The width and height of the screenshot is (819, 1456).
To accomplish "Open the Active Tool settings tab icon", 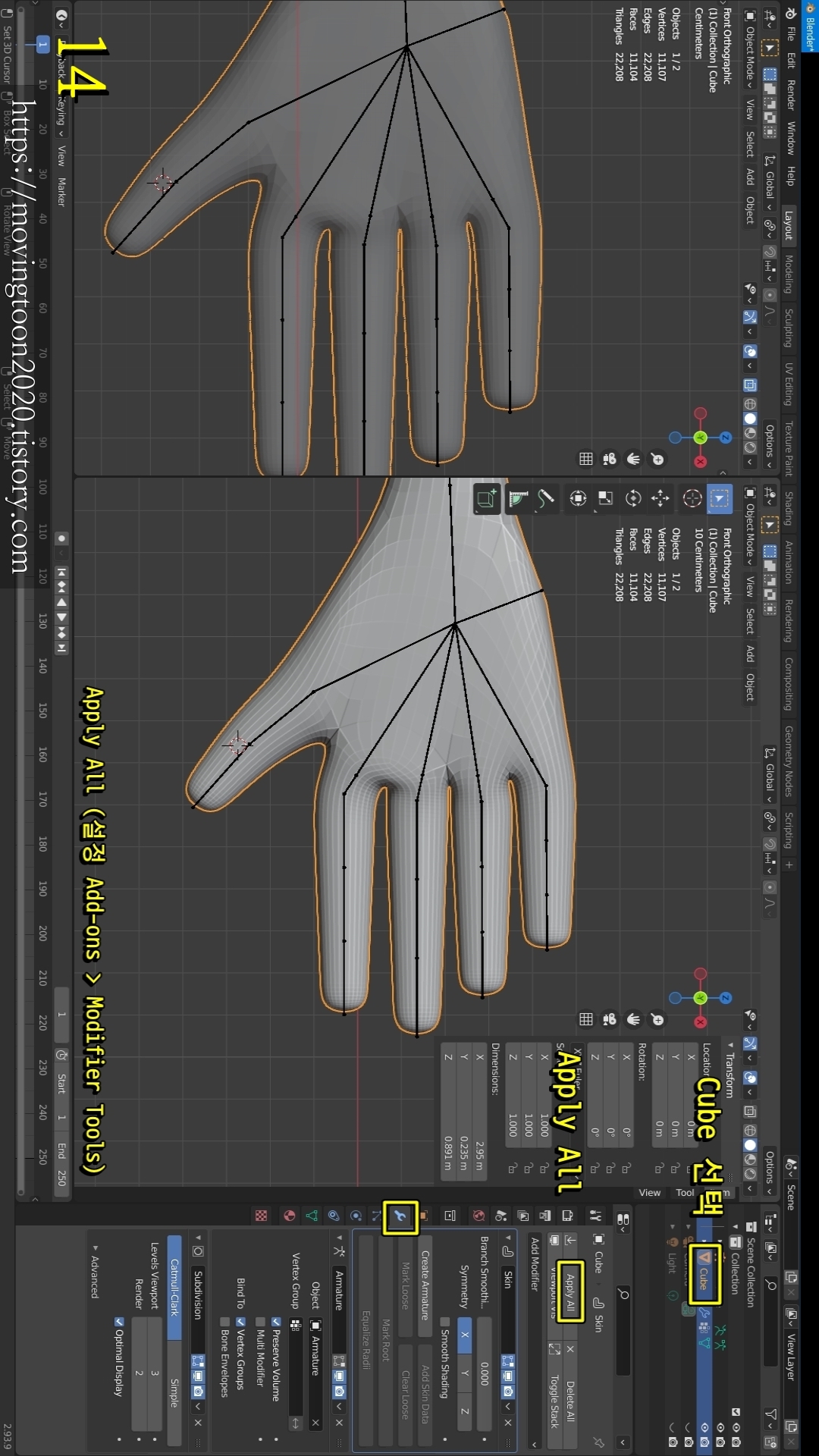I will coord(595,1216).
